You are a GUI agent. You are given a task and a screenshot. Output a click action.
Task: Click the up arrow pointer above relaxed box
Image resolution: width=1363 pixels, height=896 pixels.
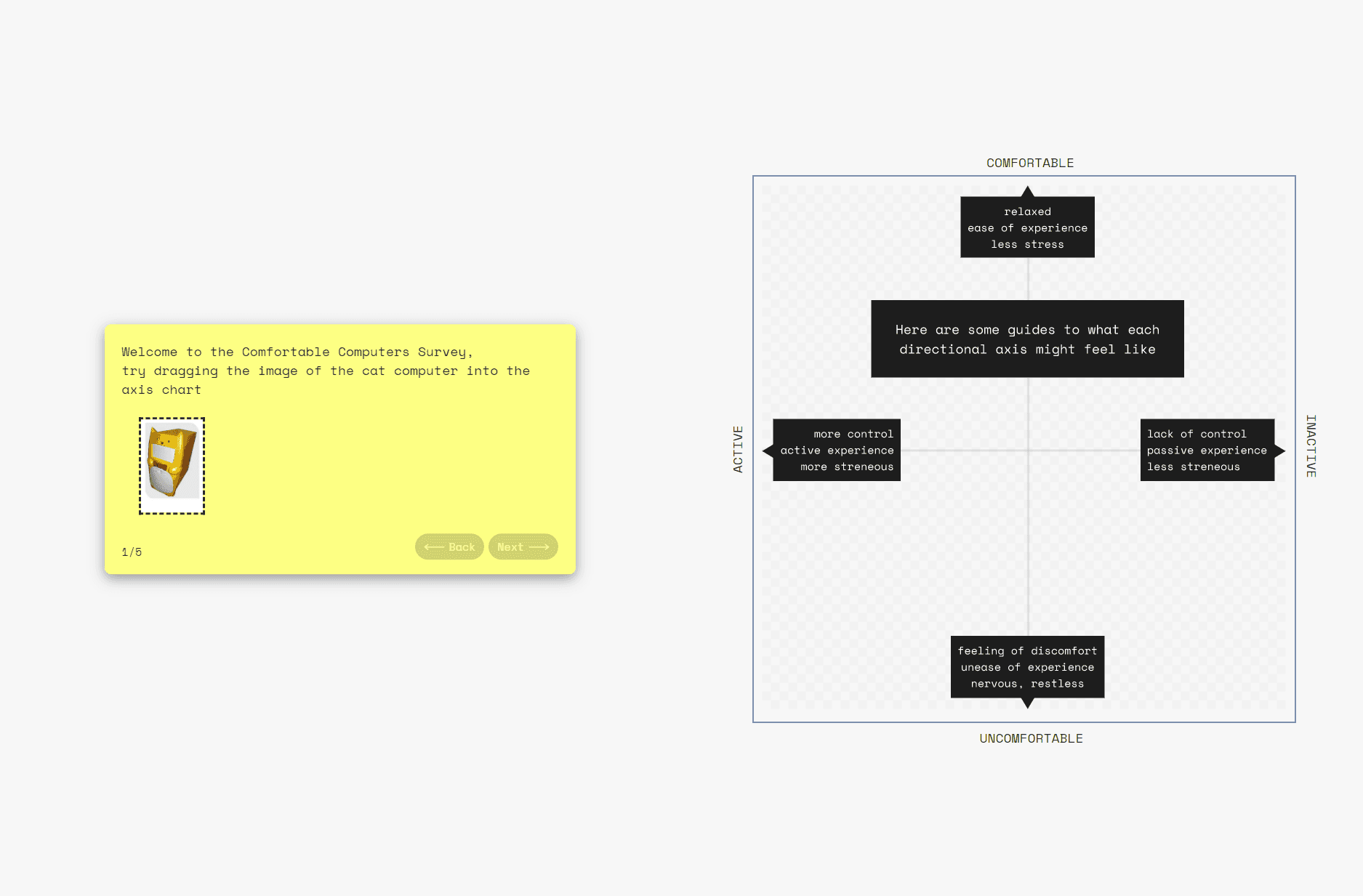1027,192
